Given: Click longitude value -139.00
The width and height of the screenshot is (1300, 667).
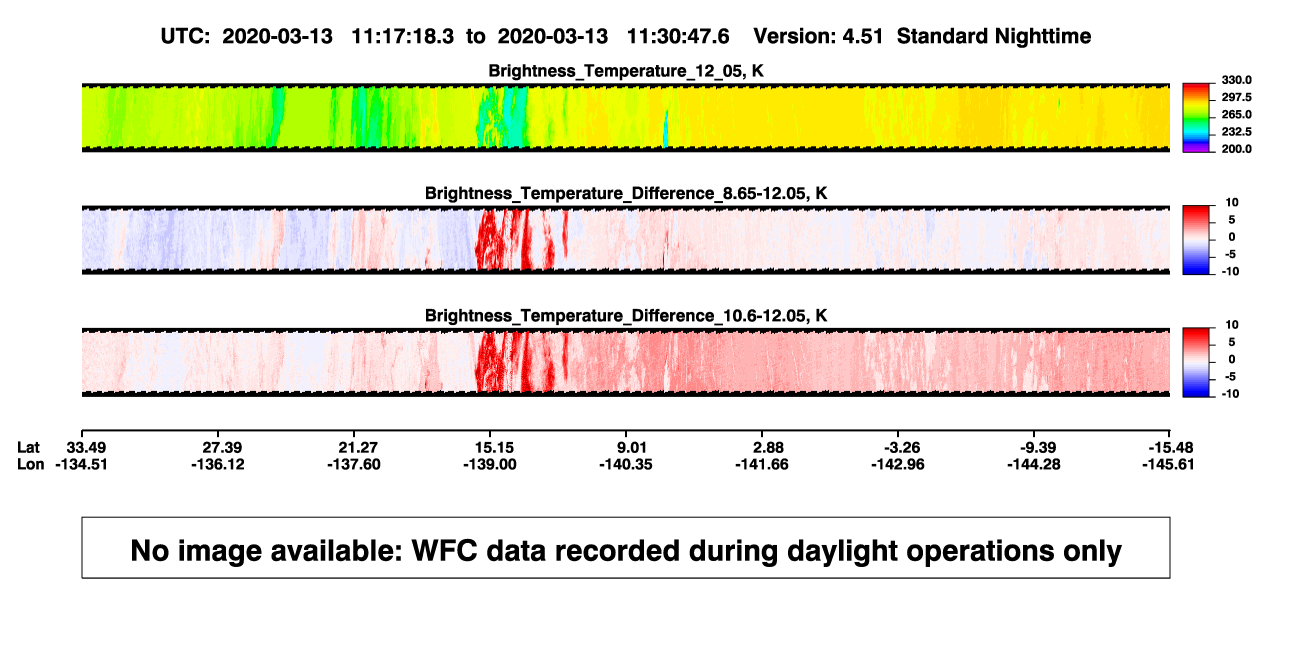Looking at the screenshot, I should click(489, 464).
